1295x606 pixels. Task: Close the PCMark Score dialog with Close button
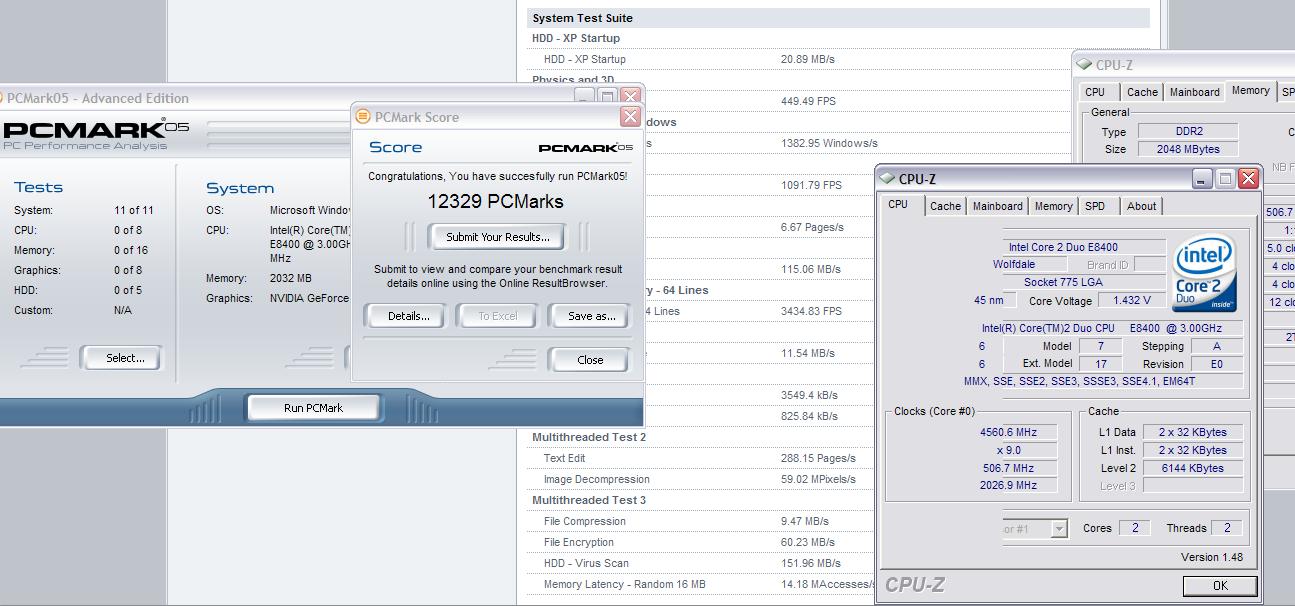[590, 360]
